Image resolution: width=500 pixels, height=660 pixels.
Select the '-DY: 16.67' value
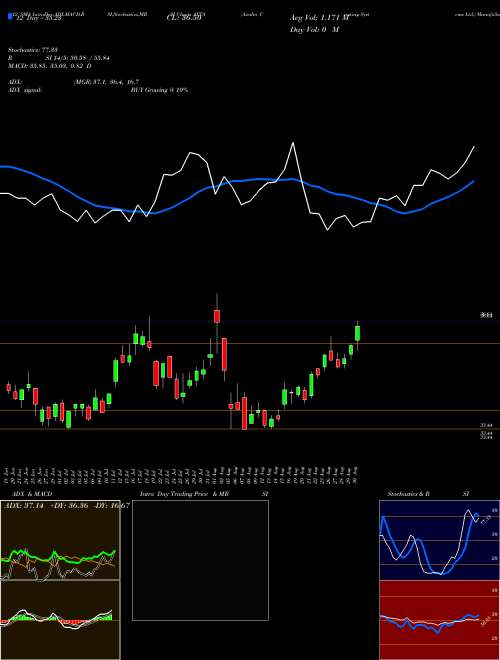point(111,505)
